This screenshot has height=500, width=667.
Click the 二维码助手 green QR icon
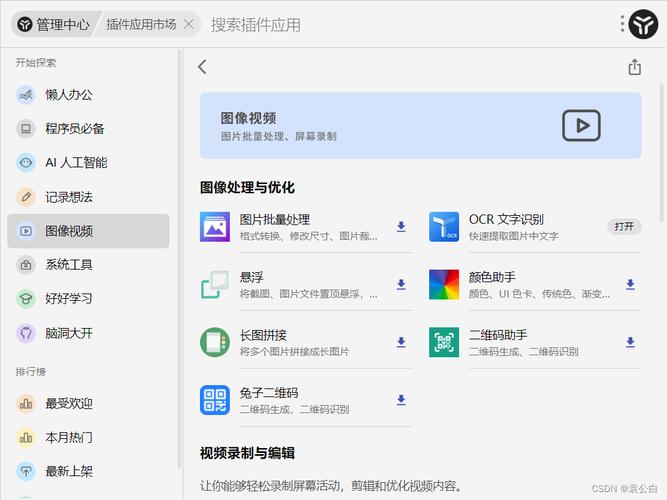click(x=444, y=342)
